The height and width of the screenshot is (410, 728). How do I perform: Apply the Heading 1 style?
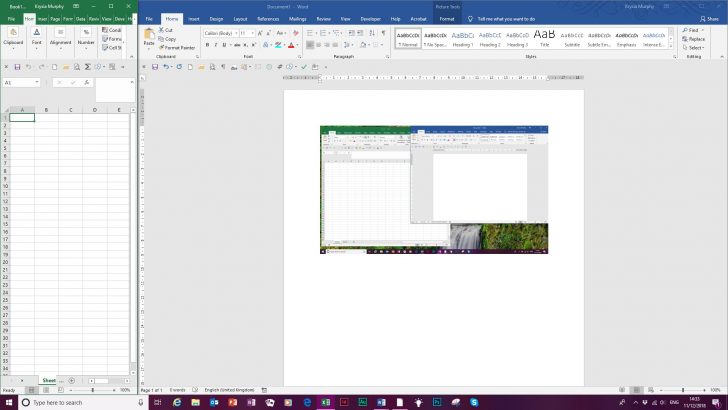coord(463,38)
